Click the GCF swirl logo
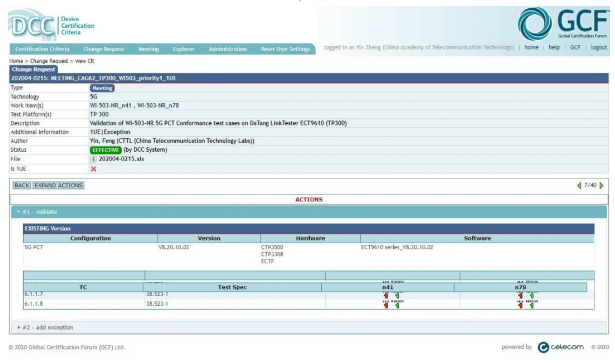The width and height of the screenshot is (615, 364). tap(535, 24)
